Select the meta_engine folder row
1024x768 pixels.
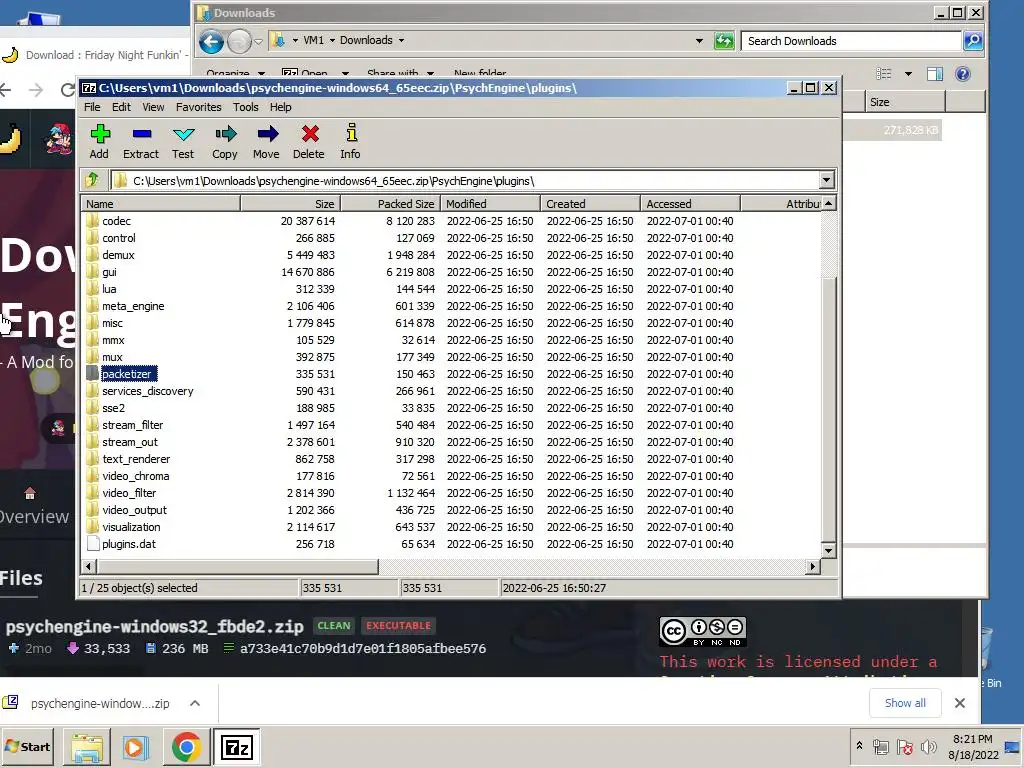[451, 306]
